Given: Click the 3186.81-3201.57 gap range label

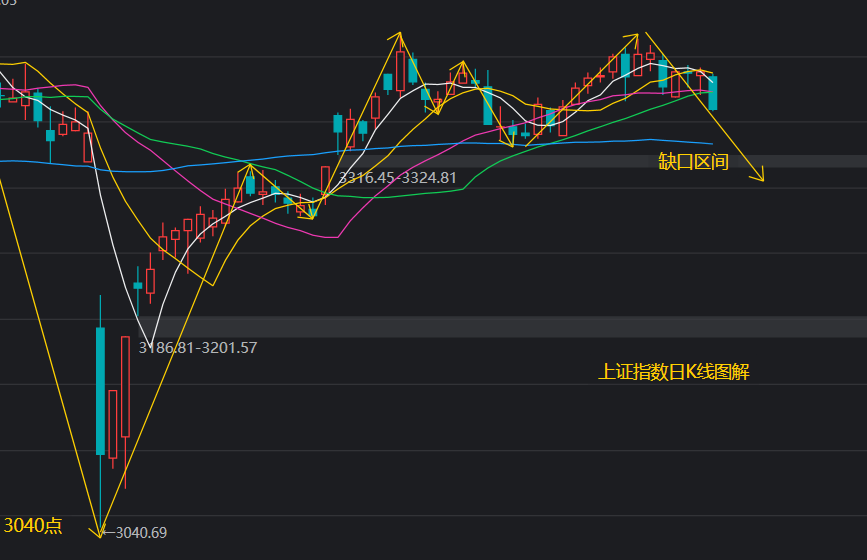Looking at the screenshot, I should [x=198, y=348].
